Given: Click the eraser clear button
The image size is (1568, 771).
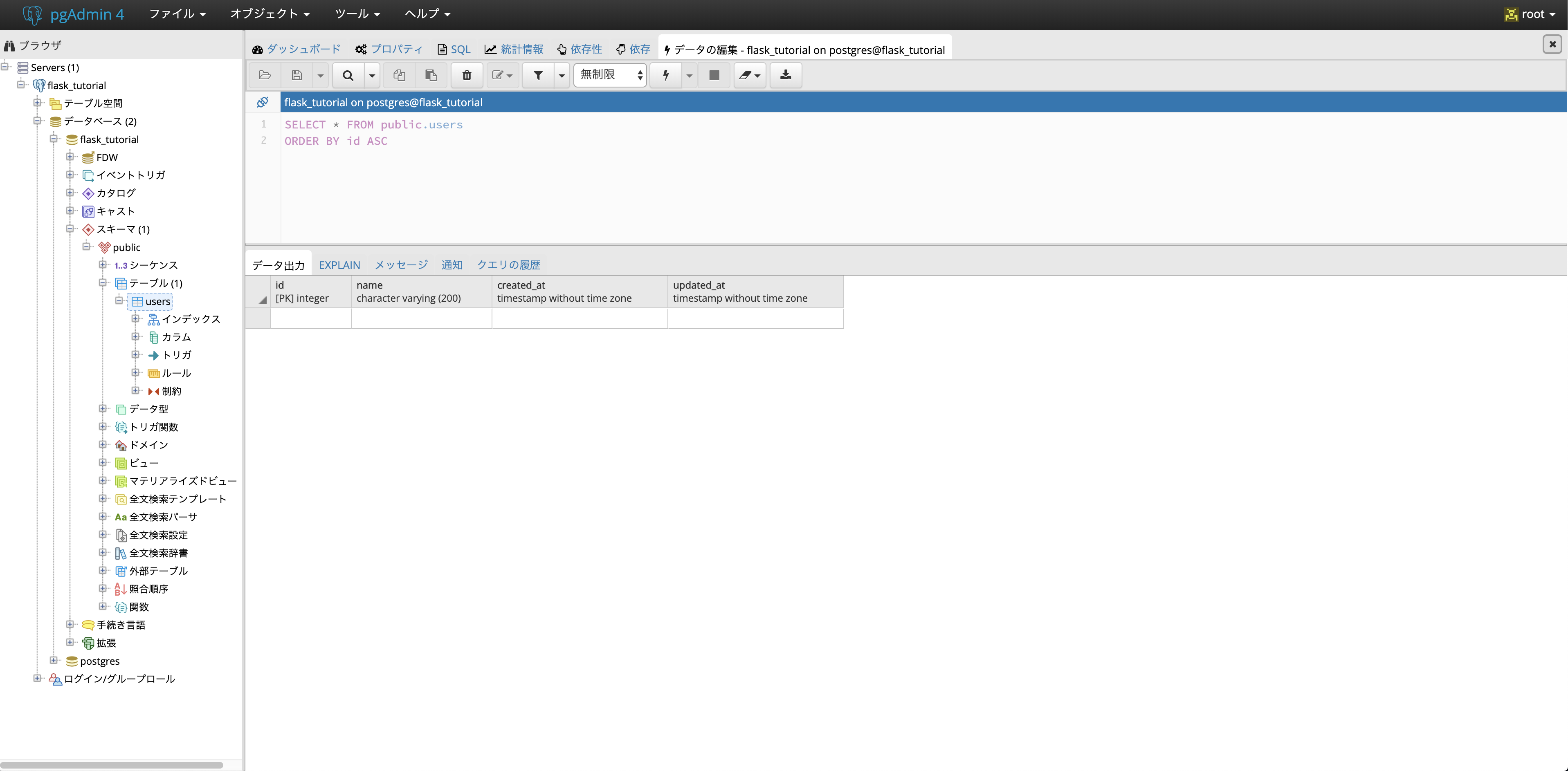Looking at the screenshot, I should [746, 75].
